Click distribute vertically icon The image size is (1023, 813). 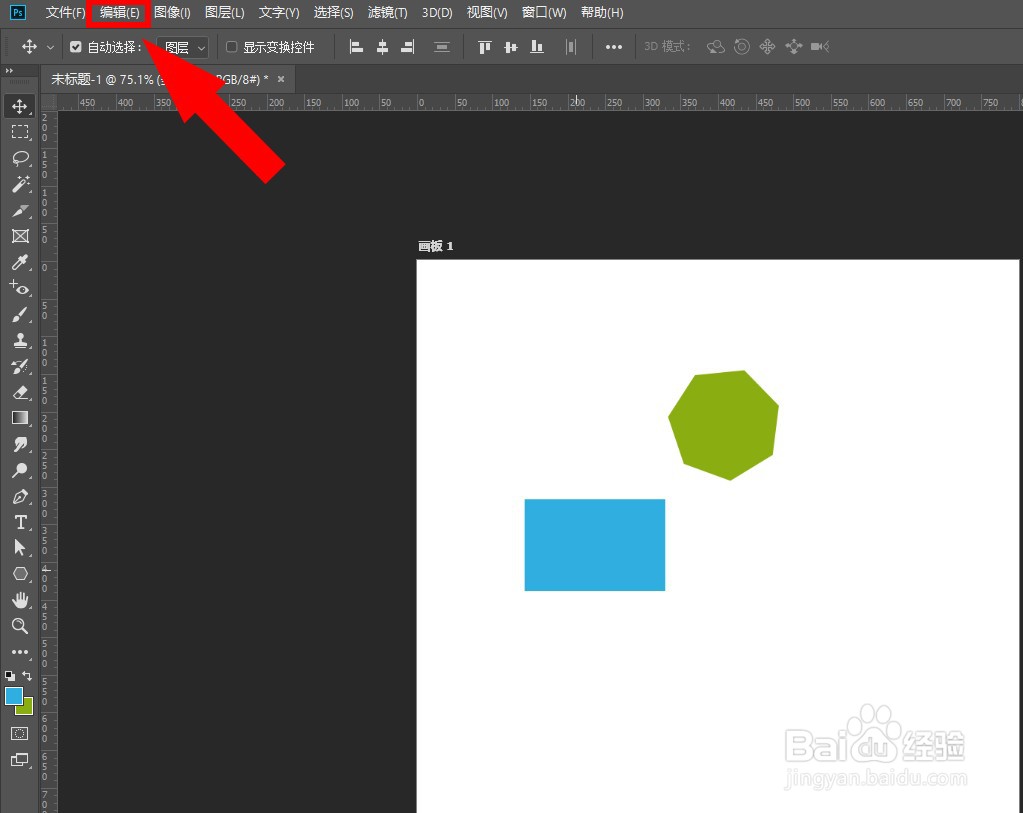click(442, 47)
